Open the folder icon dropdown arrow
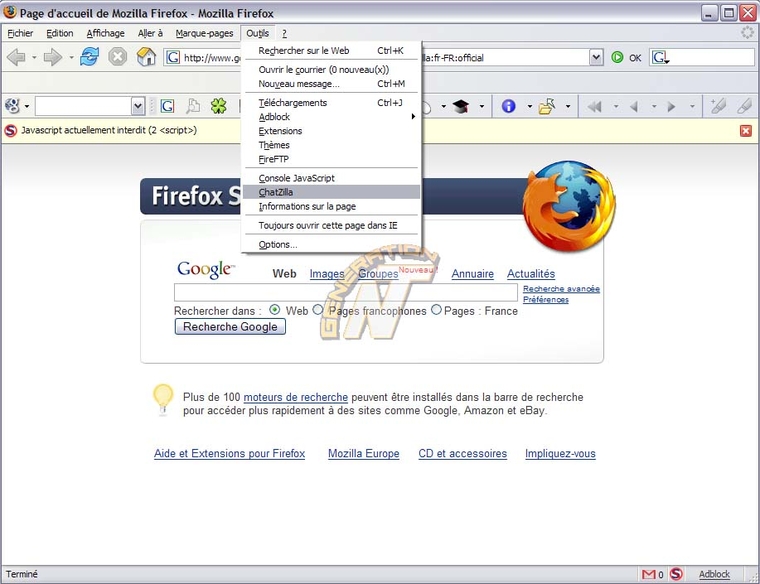 coord(567,106)
